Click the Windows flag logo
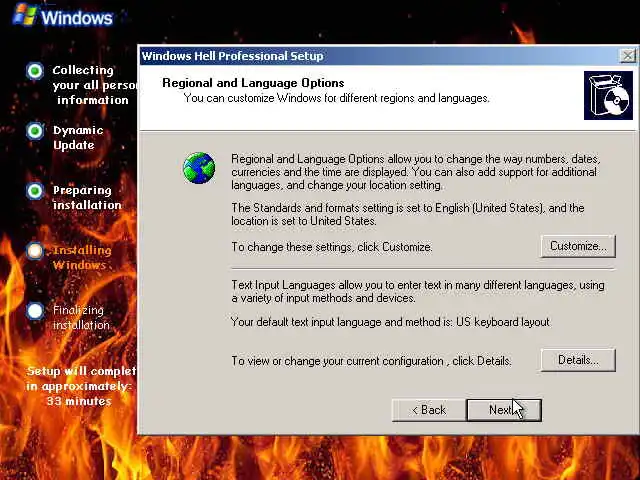Screen dimensions: 640x480 click(x=25, y=15)
